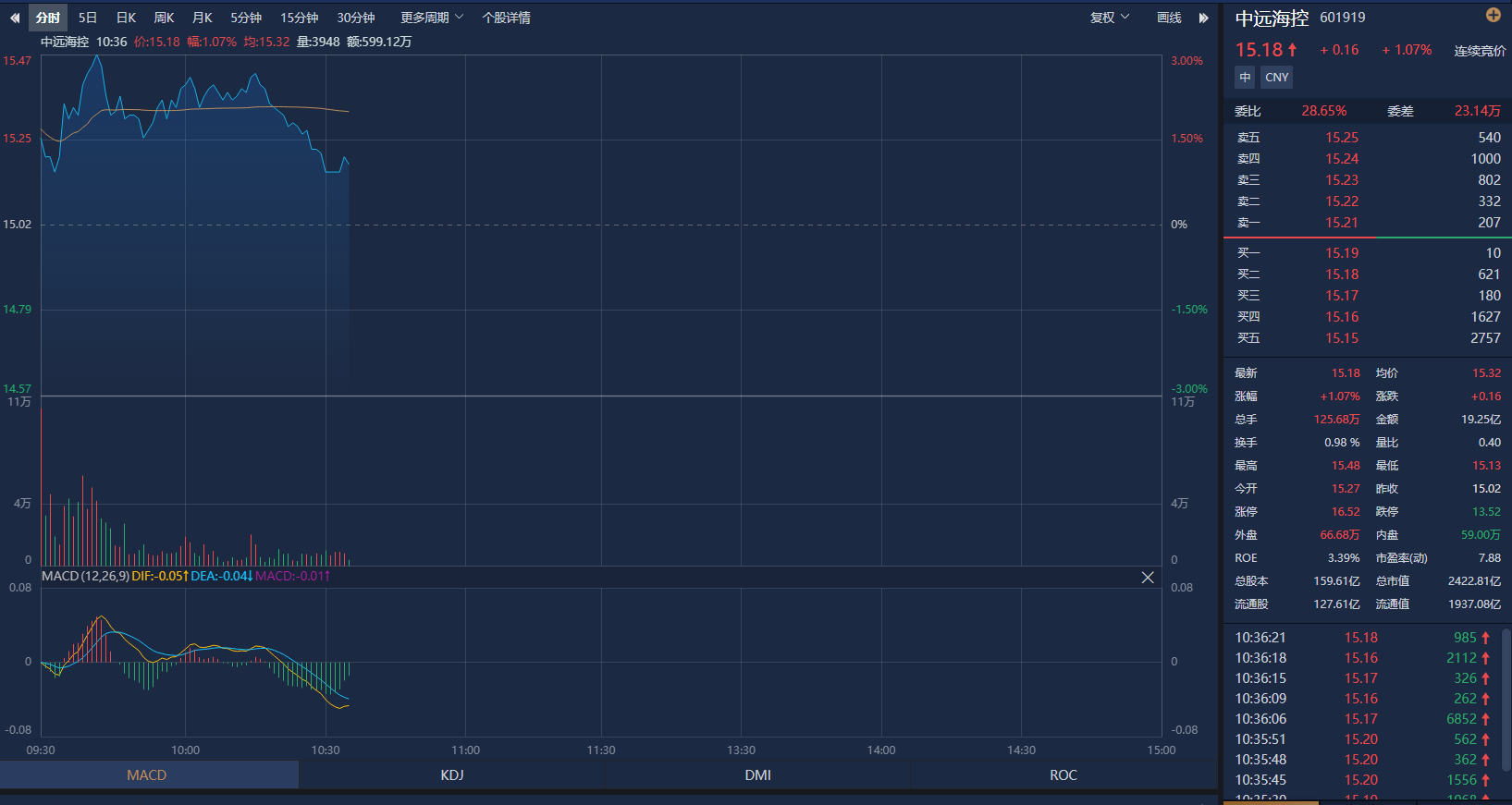Image resolution: width=1512 pixels, height=805 pixels.
Task: Expand the 更多周期 dropdown
Action: pyautogui.click(x=431, y=18)
